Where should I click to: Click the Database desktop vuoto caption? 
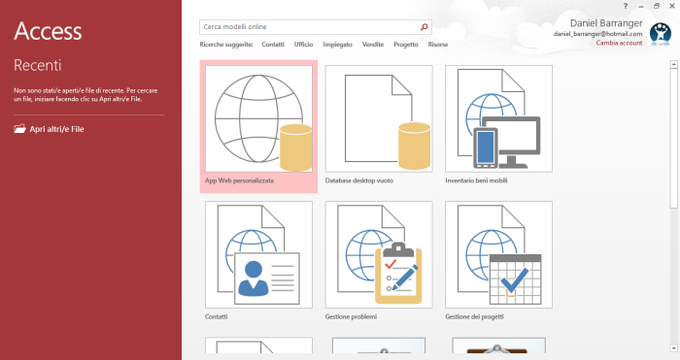click(x=359, y=180)
